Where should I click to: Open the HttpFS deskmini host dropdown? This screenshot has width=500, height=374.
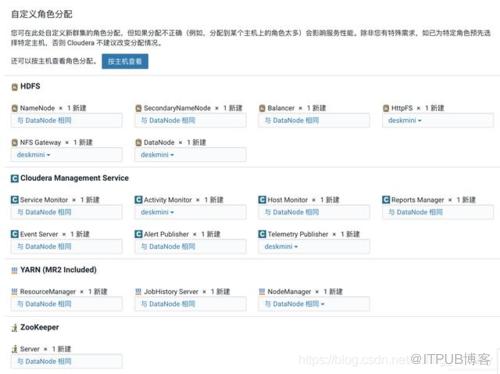click(x=405, y=120)
